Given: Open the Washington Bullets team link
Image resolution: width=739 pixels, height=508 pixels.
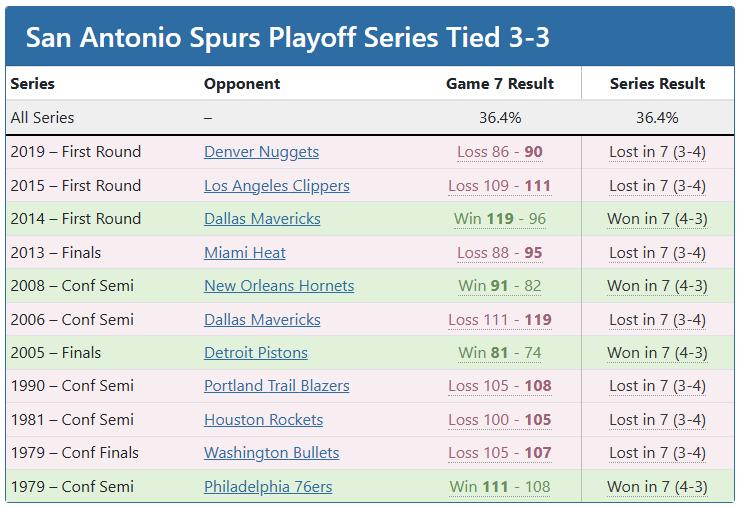Looking at the screenshot, I should [x=271, y=452].
